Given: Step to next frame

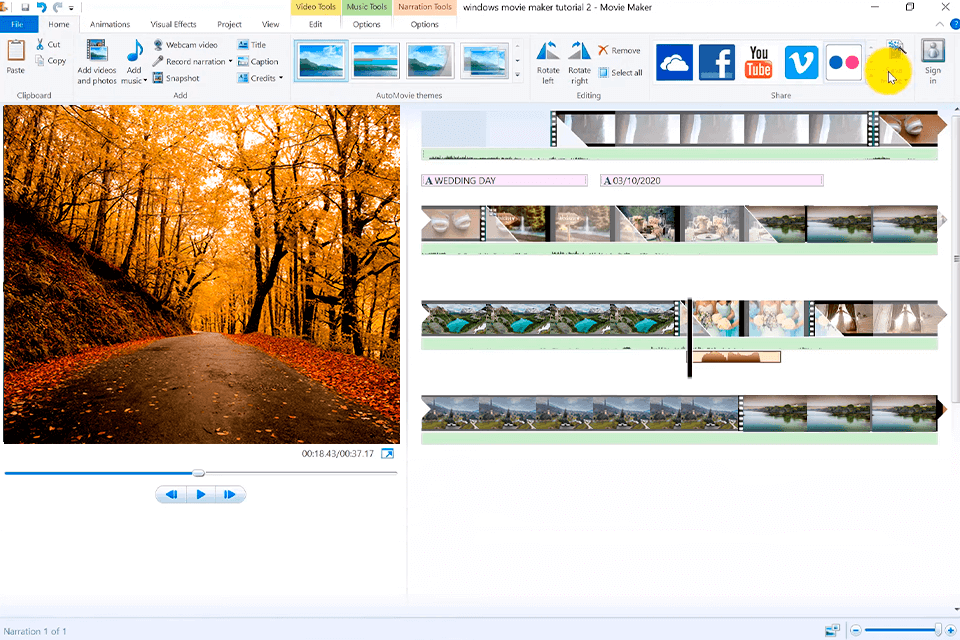Looking at the screenshot, I should [x=230, y=494].
